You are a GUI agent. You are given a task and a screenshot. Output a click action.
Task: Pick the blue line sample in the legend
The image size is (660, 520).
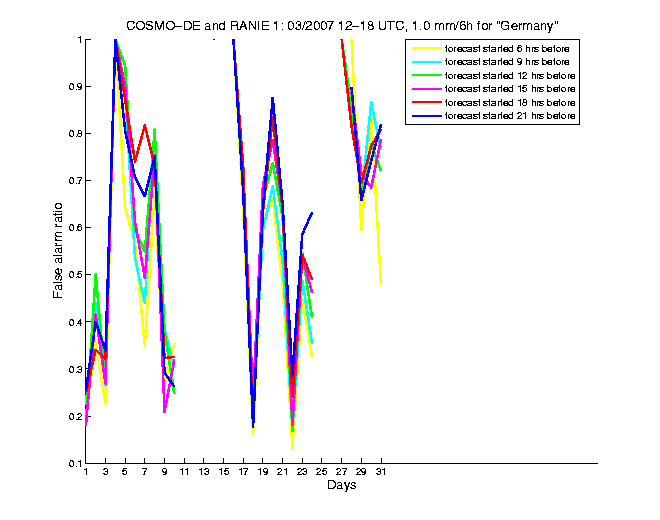(x=427, y=116)
